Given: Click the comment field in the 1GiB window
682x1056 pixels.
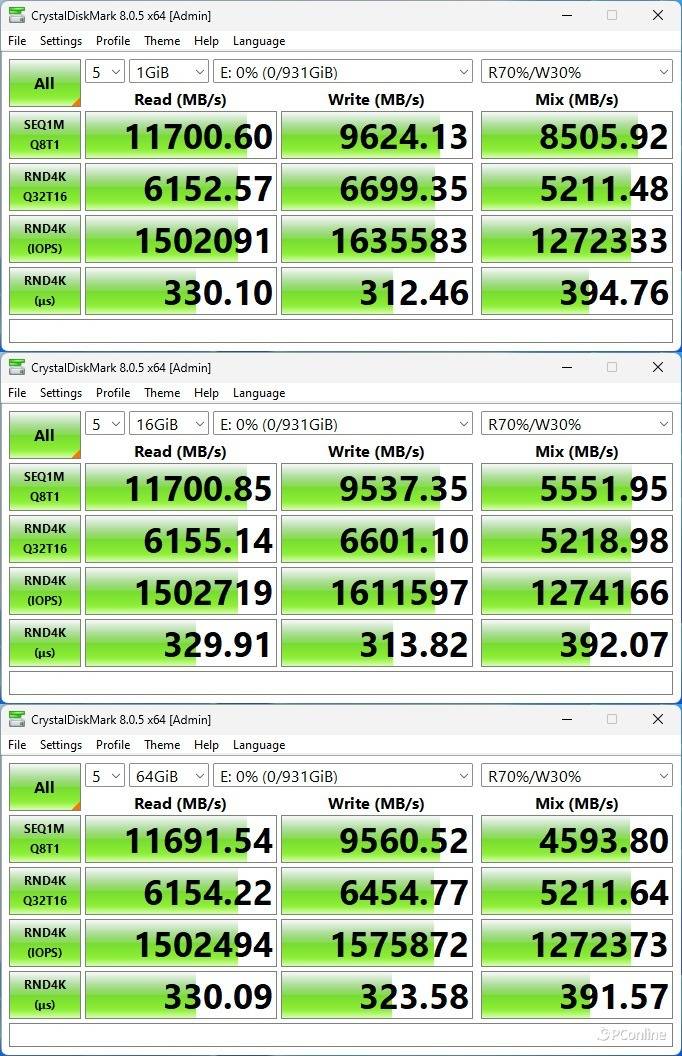Looking at the screenshot, I should pos(341,331).
